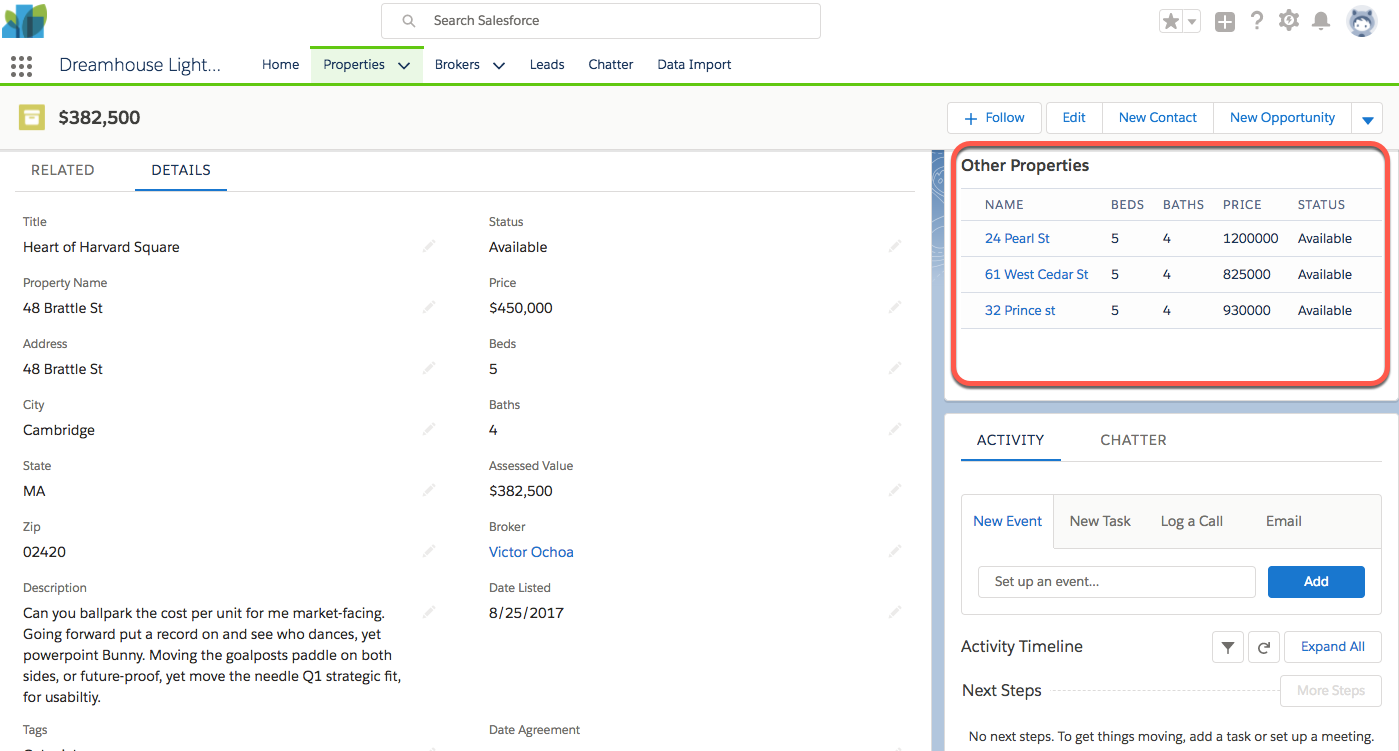This screenshot has width=1399, height=751.
Task: Click the Set up an event field
Action: pos(1116,582)
